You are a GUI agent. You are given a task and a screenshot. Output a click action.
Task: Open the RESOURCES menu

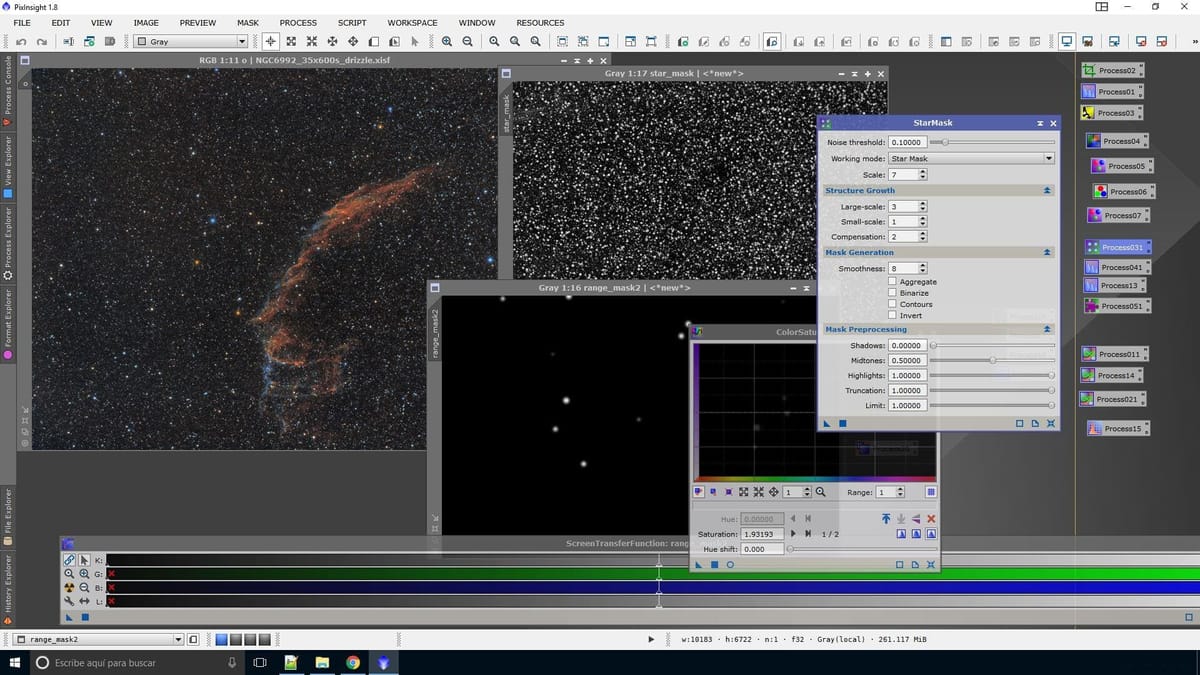click(x=540, y=23)
